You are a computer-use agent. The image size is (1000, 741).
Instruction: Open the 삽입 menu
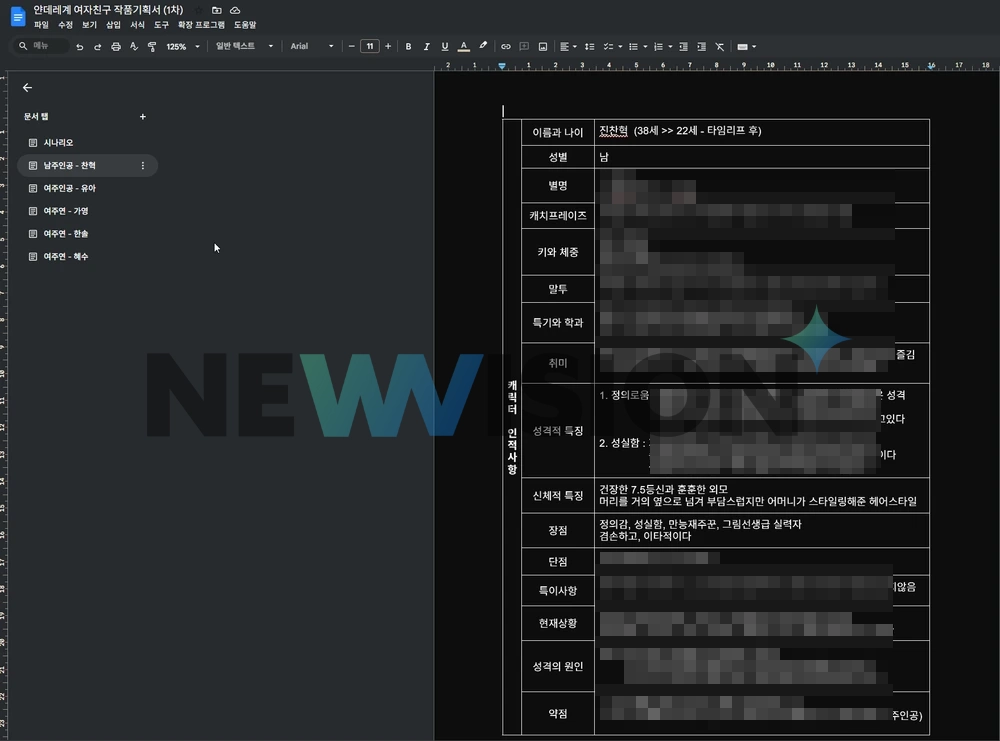[x=113, y=24]
